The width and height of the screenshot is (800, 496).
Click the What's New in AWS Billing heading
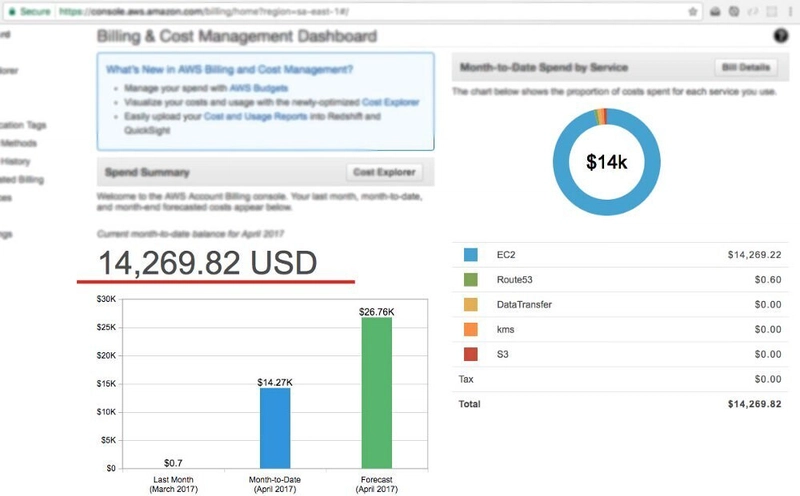[230, 69]
